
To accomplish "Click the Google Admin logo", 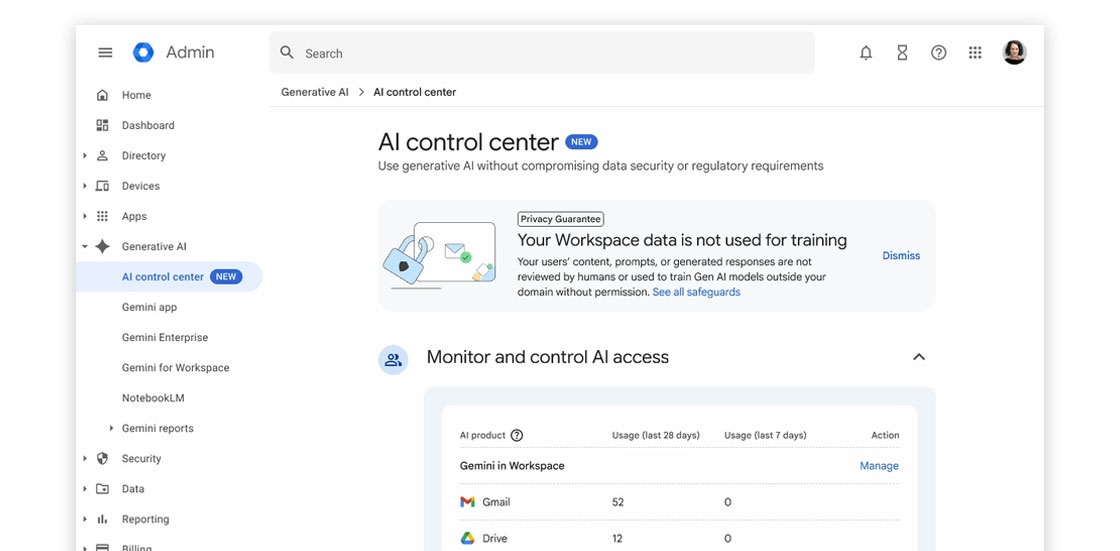I will (x=143, y=52).
